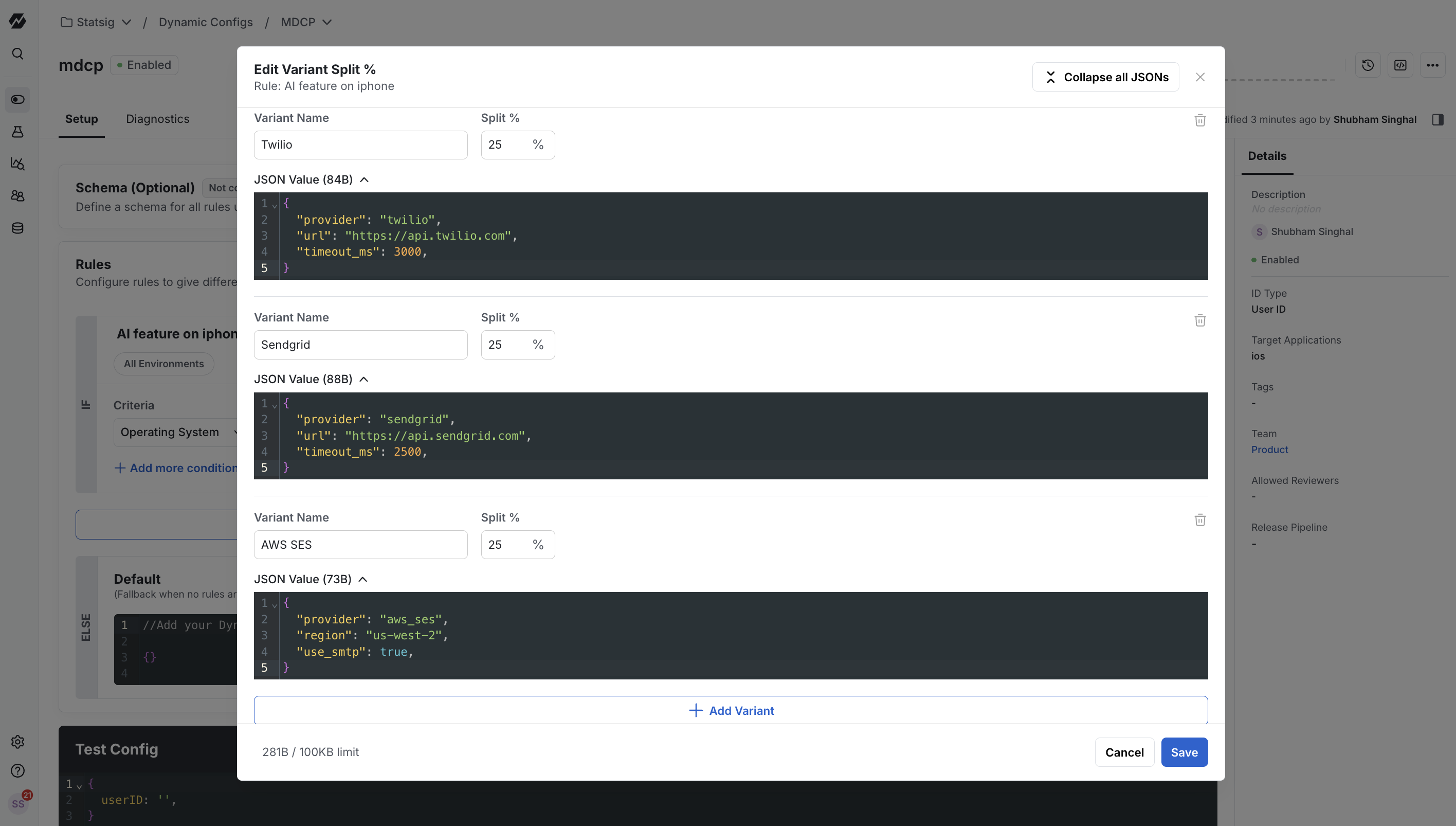Collapse the Sendgrid JSON Value (88B) section
Screen dimensions: 1456x826
point(311,380)
